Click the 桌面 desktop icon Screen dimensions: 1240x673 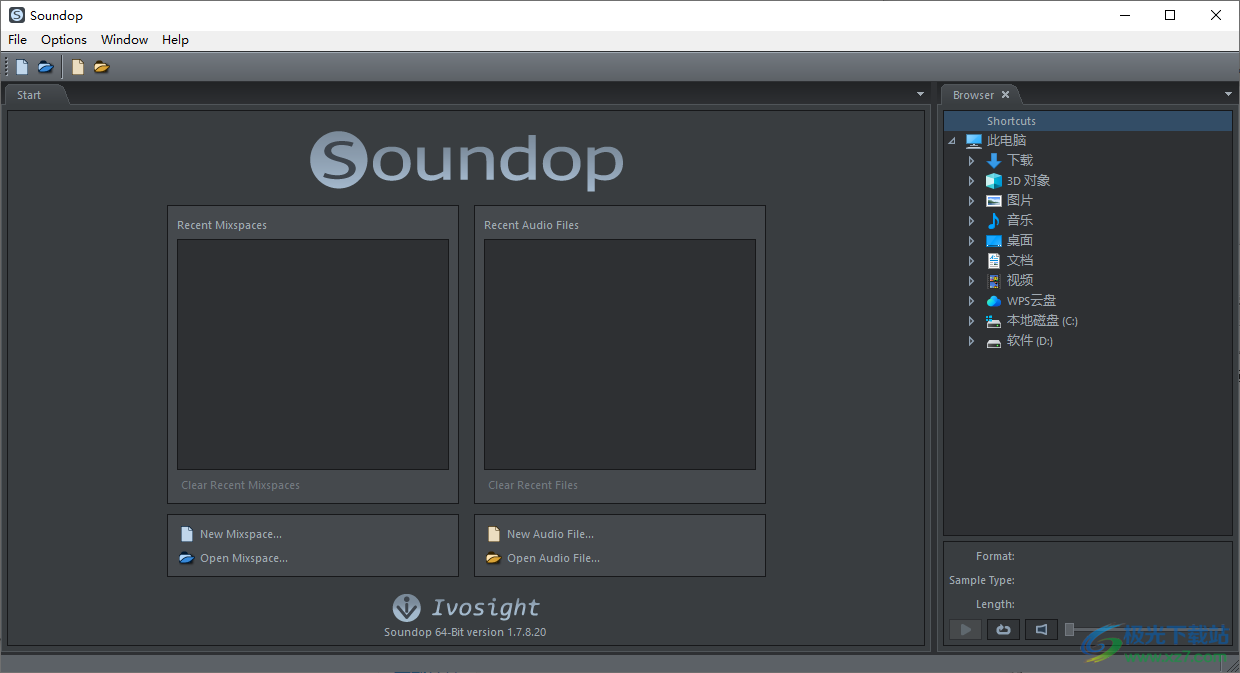[993, 241]
